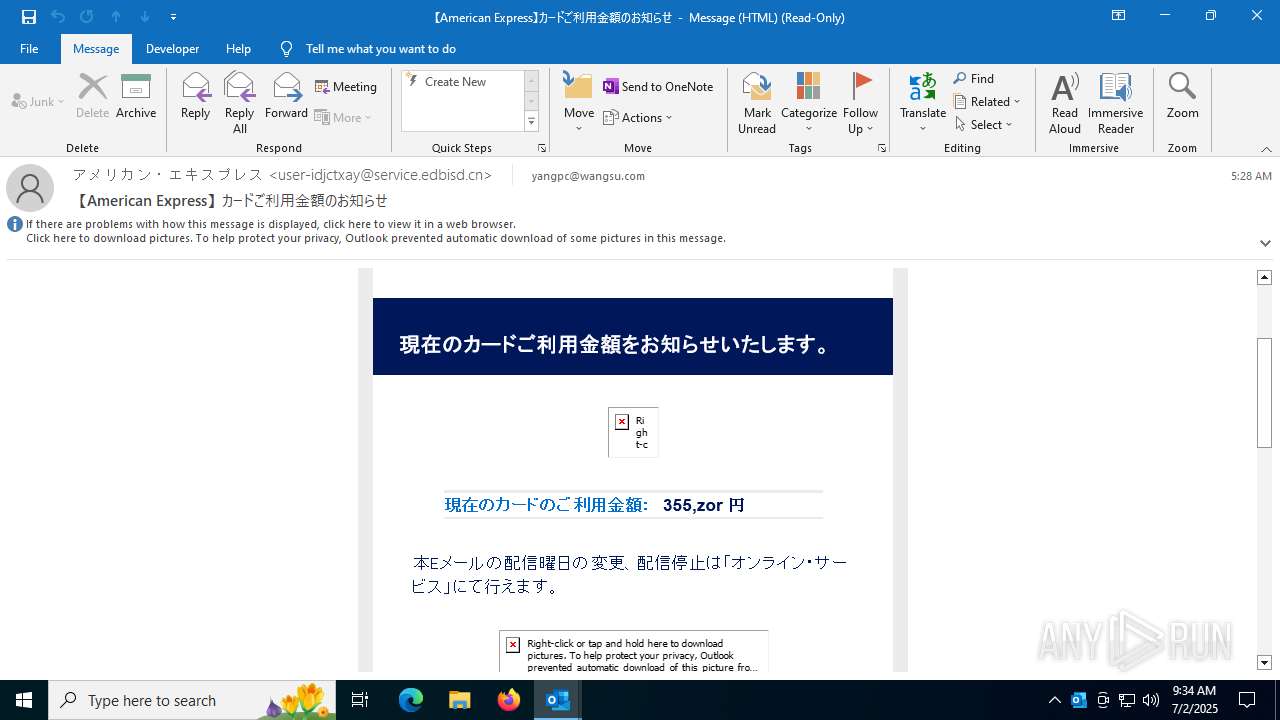
Task: Reply to the sender
Action: coord(195,97)
